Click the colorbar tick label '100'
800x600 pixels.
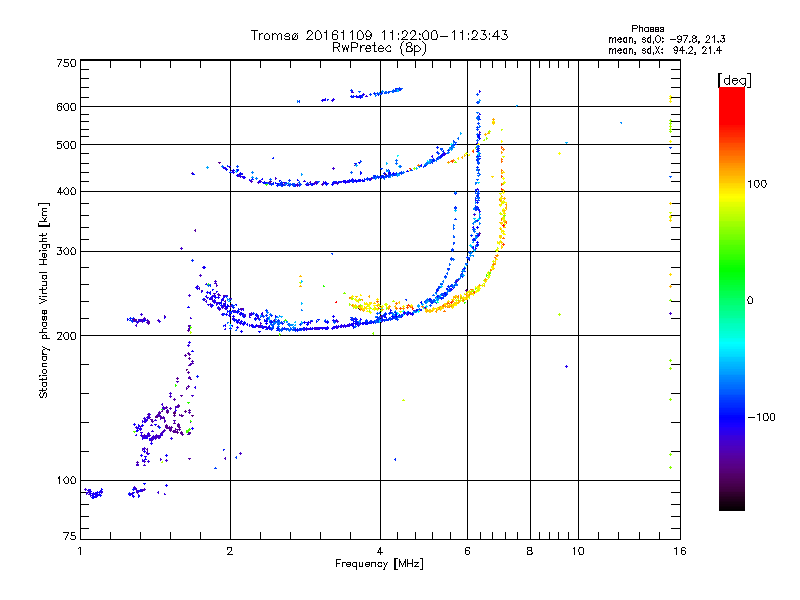tap(757, 184)
